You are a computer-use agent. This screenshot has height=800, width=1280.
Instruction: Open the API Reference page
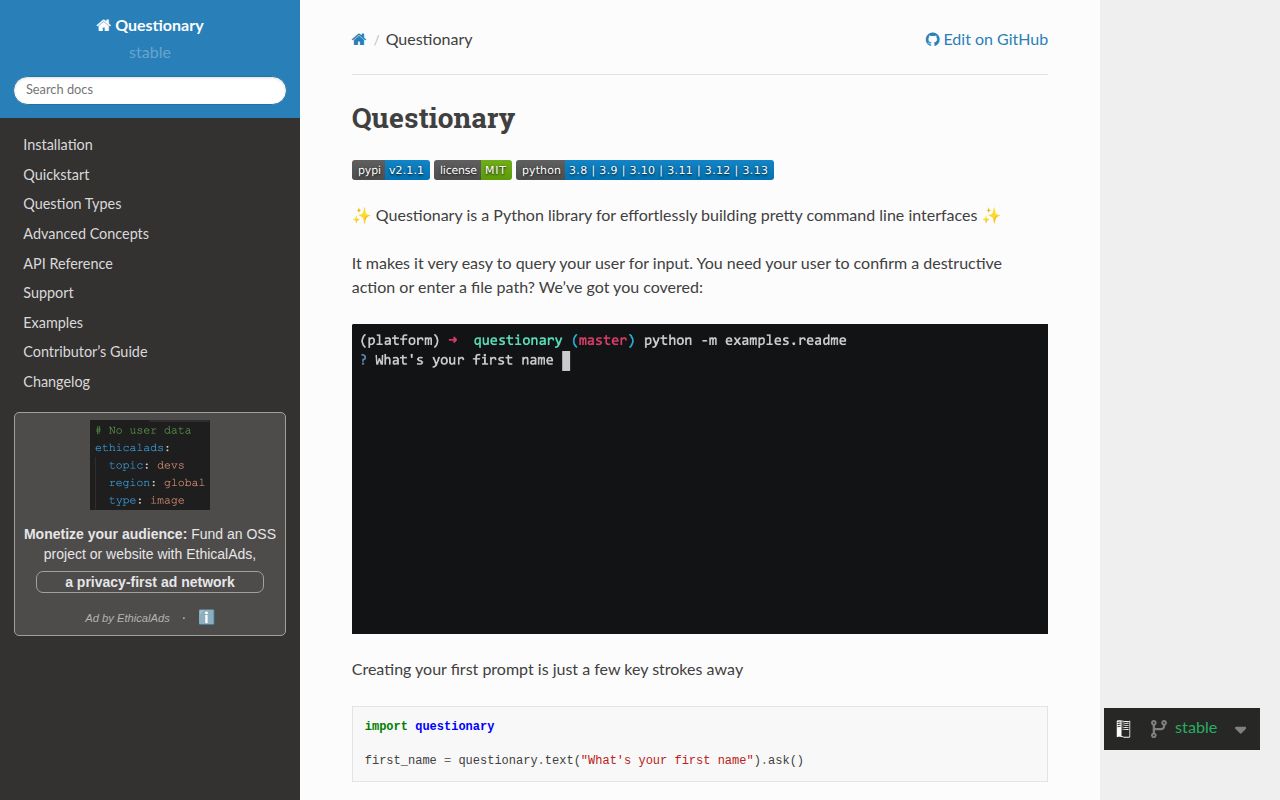(x=68, y=264)
